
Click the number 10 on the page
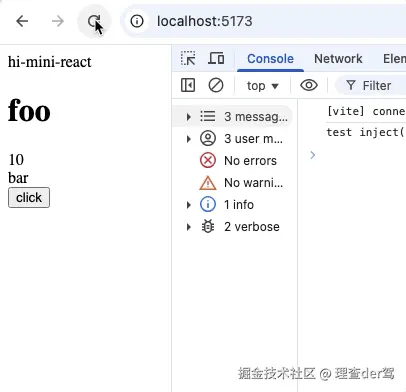click(16, 160)
